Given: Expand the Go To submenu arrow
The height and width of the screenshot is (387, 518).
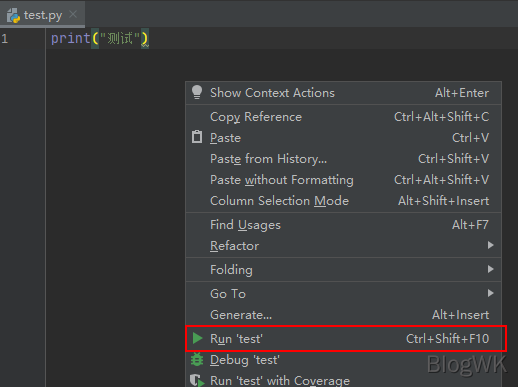Looking at the screenshot, I should (490, 293).
